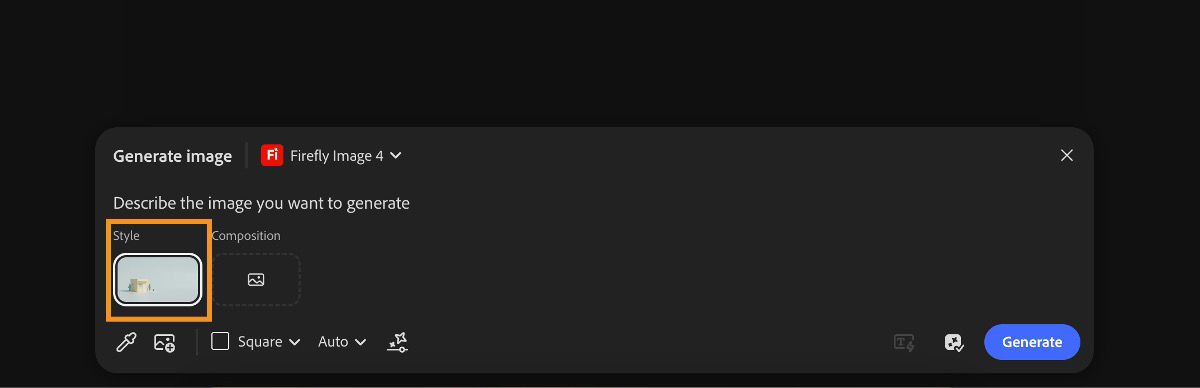Click the chevron beside Firefly Image 4
The width and height of the screenshot is (1200, 388).
396,156
